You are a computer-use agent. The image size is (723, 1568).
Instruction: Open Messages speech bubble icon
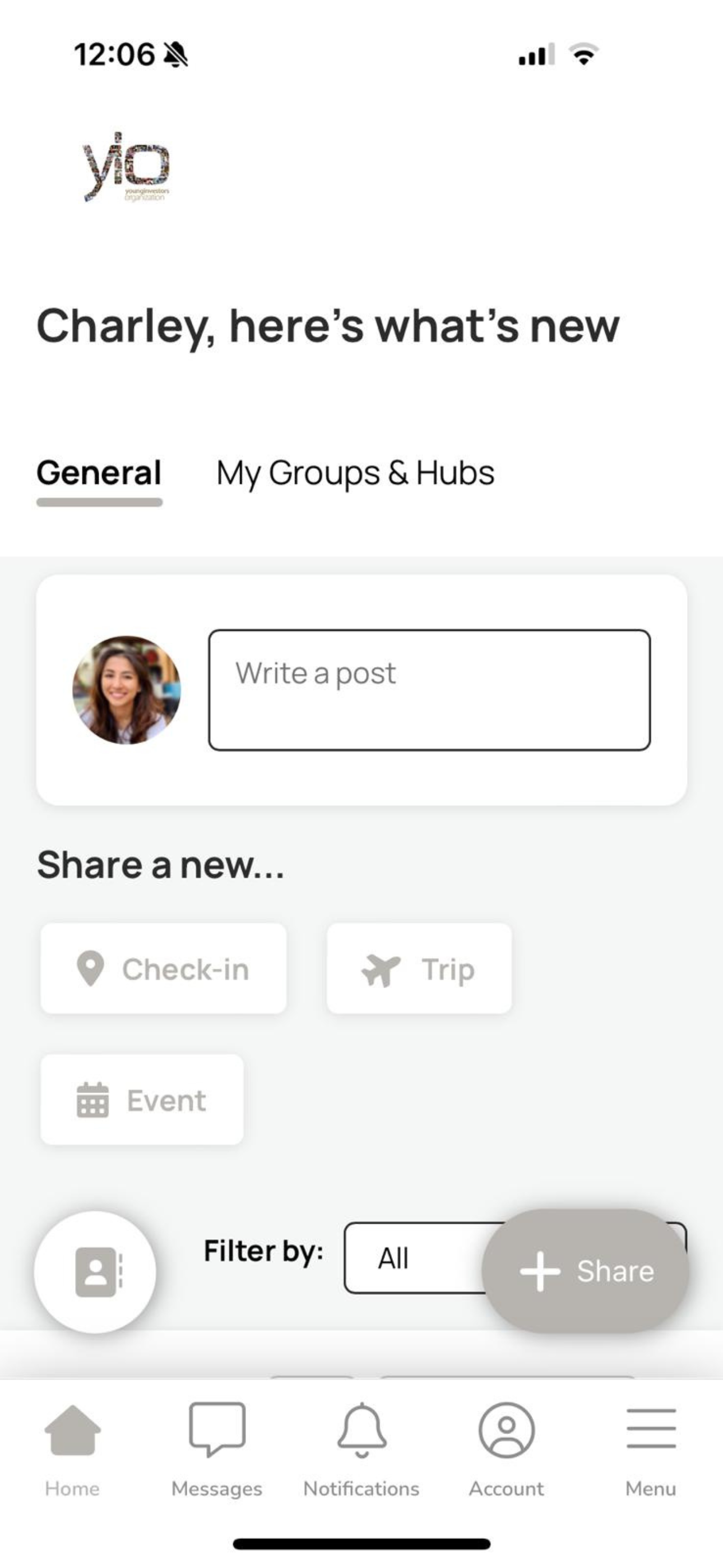[217, 1429]
